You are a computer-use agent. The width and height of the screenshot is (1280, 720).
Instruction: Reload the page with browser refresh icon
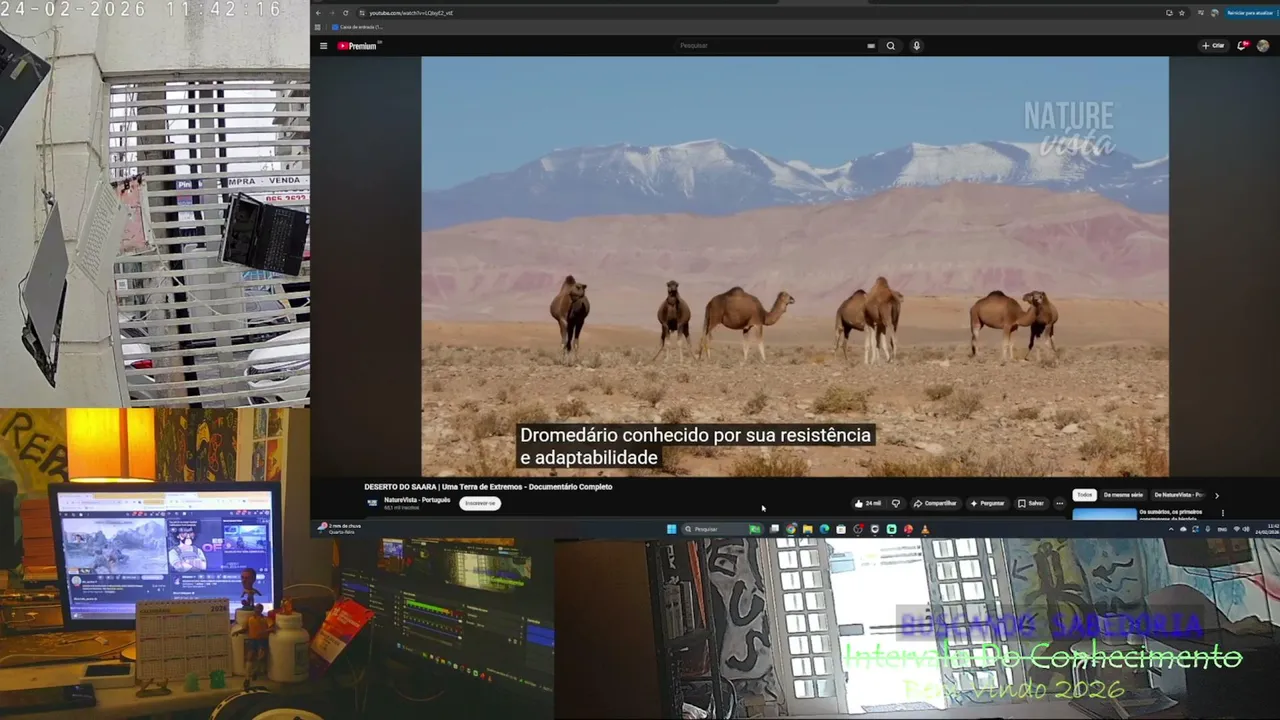(346, 13)
